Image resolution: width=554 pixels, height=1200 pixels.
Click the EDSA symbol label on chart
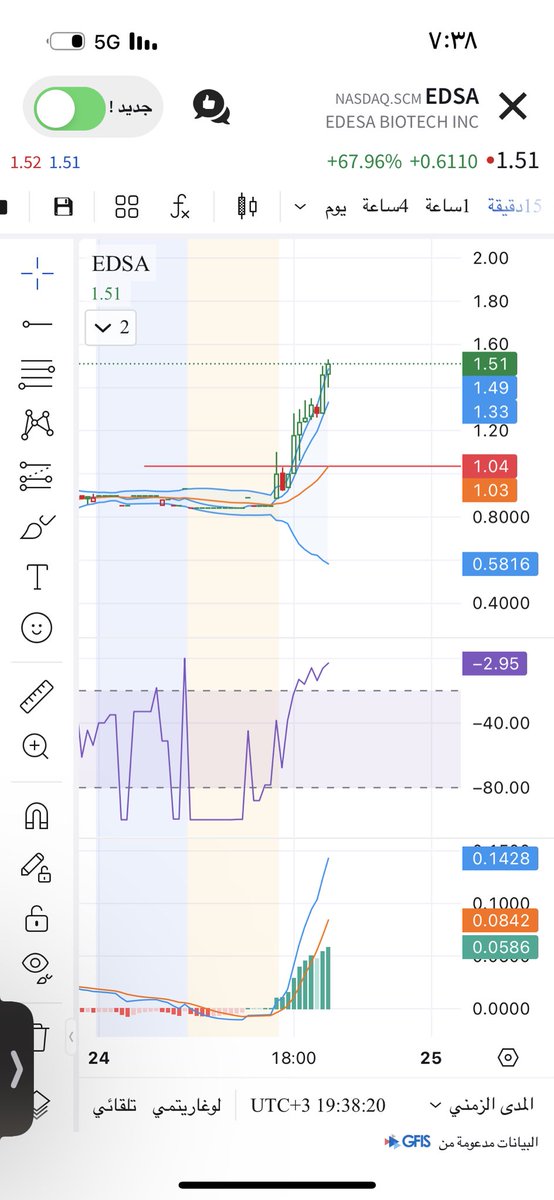[x=119, y=266]
